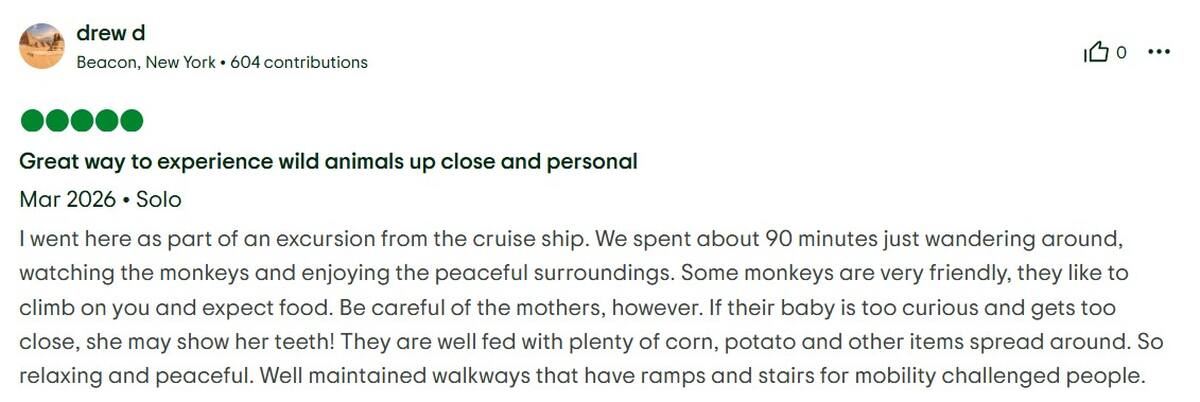Open the three-dot more options menu
Screen dimensions: 1200x402
click(1159, 53)
